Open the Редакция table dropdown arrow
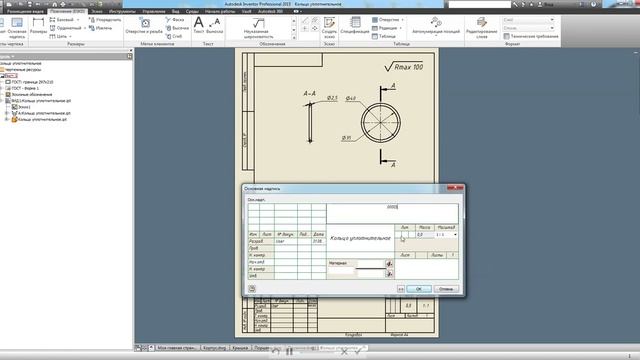Image resolution: width=640 pixels, height=360 pixels. click(400, 28)
